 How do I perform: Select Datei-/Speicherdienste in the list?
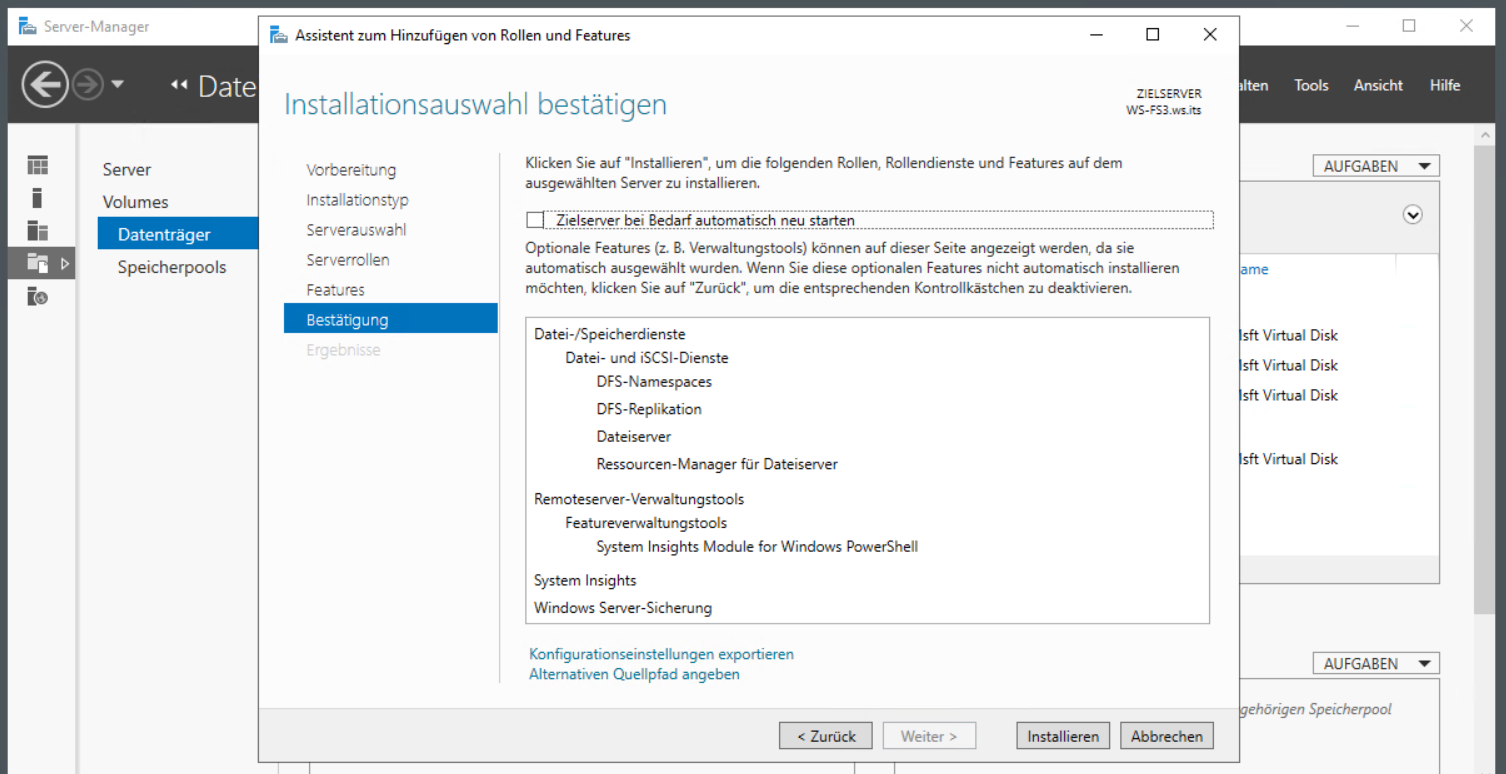click(x=610, y=334)
